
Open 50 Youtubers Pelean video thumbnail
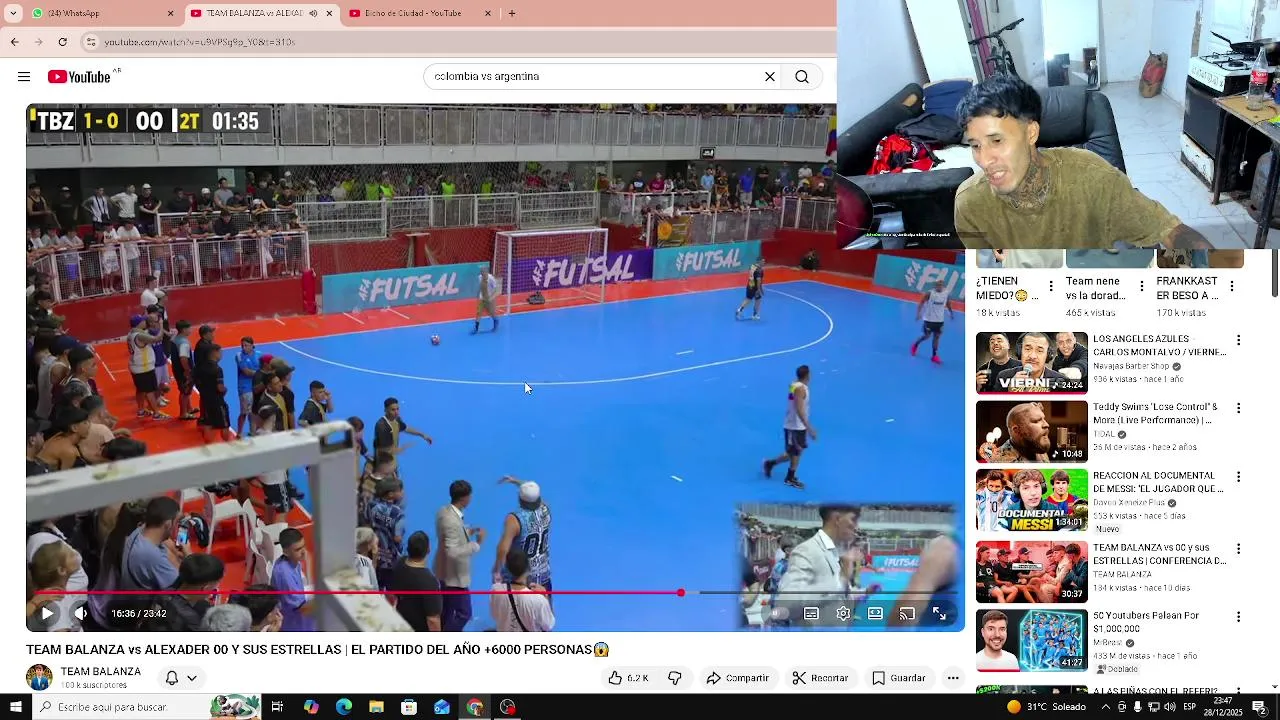point(1031,640)
